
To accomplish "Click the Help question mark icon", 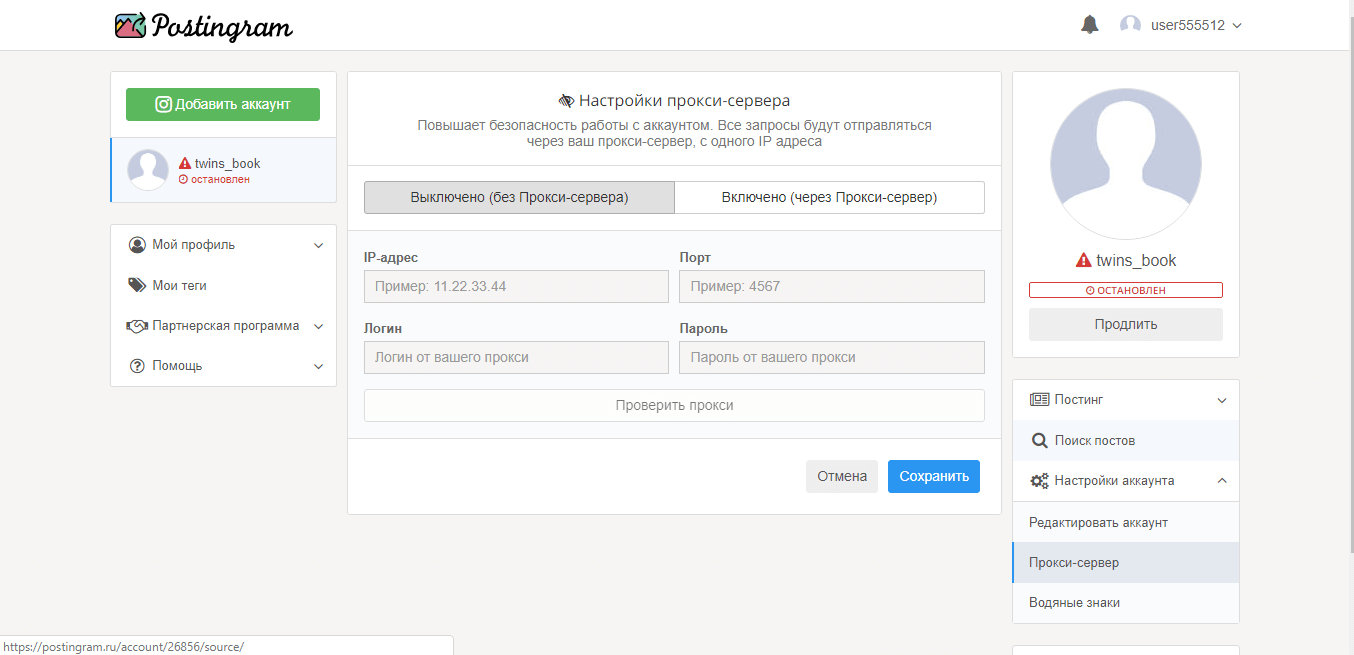I will pos(137,366).
